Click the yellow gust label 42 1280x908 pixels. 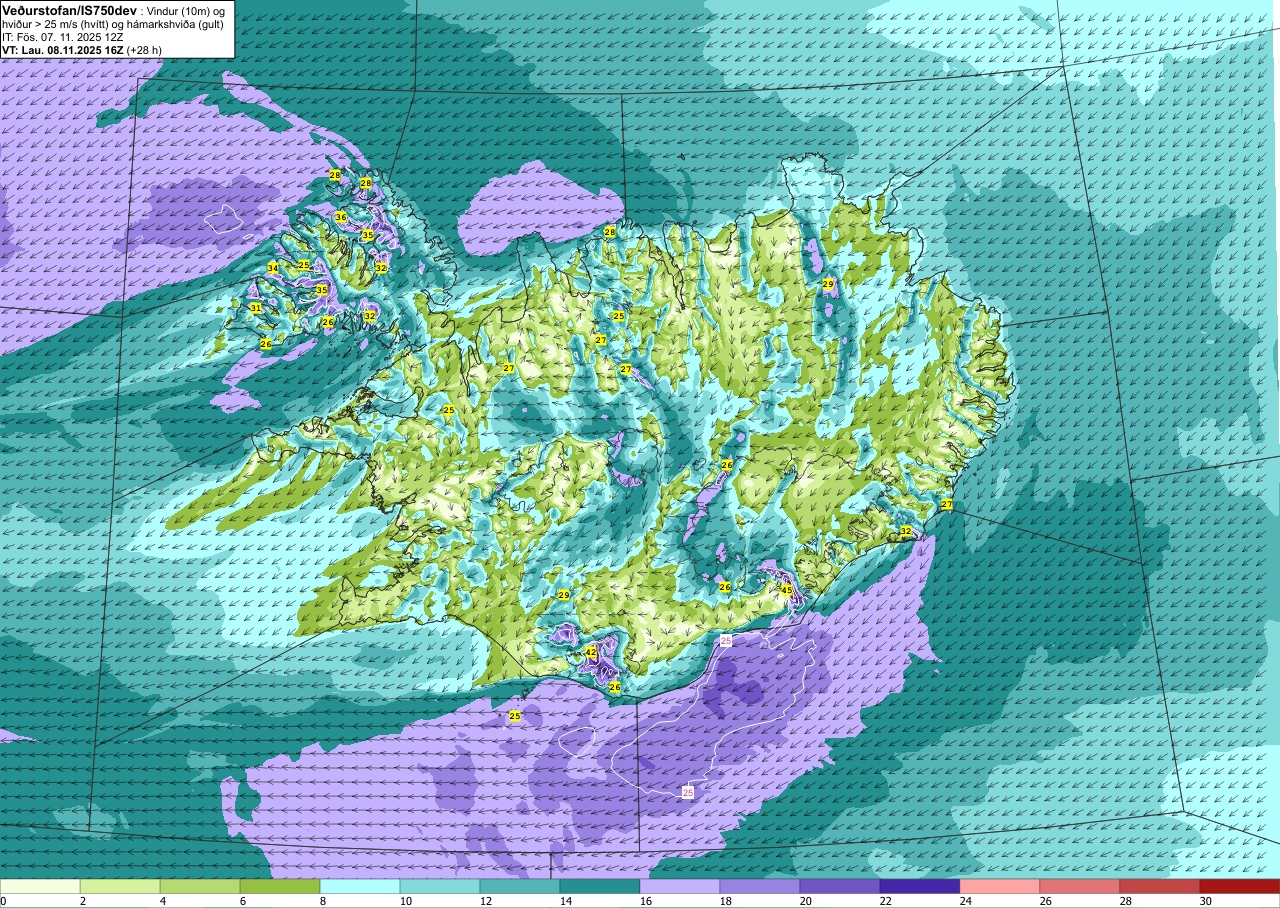coord(591,652)
